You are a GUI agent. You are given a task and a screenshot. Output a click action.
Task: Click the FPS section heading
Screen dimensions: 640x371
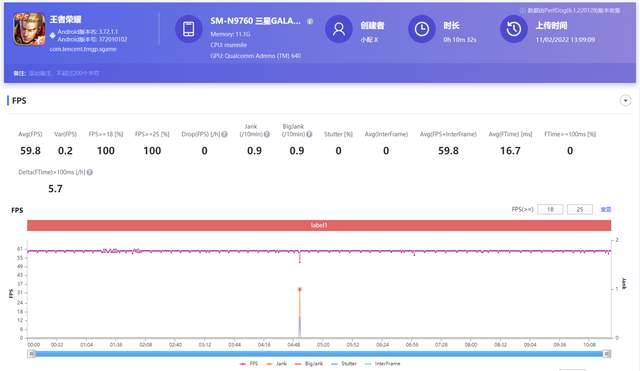pyautogui.click(x=19, y=101)
